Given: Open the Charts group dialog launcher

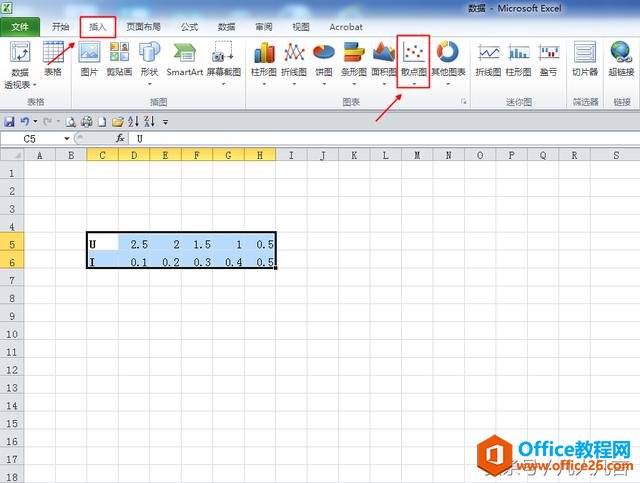Looking at the screenshot, I should point(464,102).
